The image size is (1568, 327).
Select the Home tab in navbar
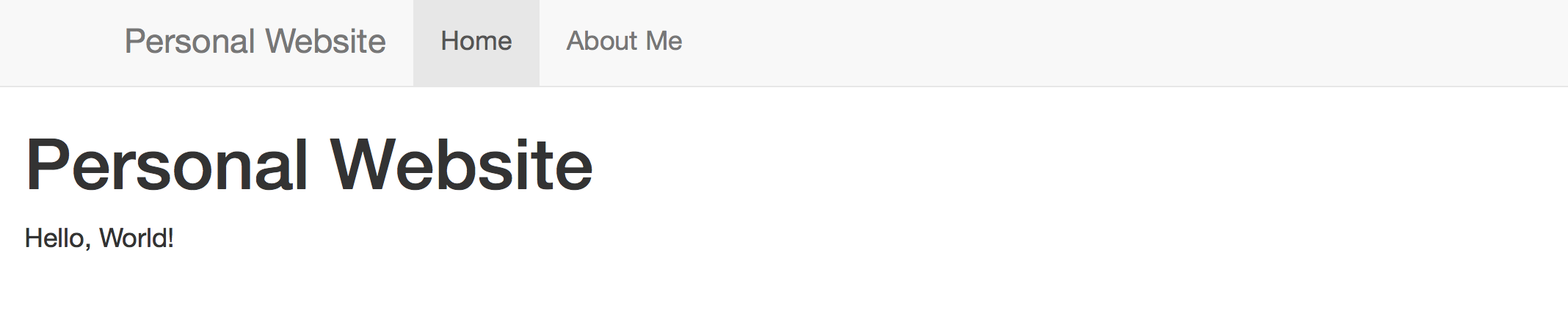(476, 41)
